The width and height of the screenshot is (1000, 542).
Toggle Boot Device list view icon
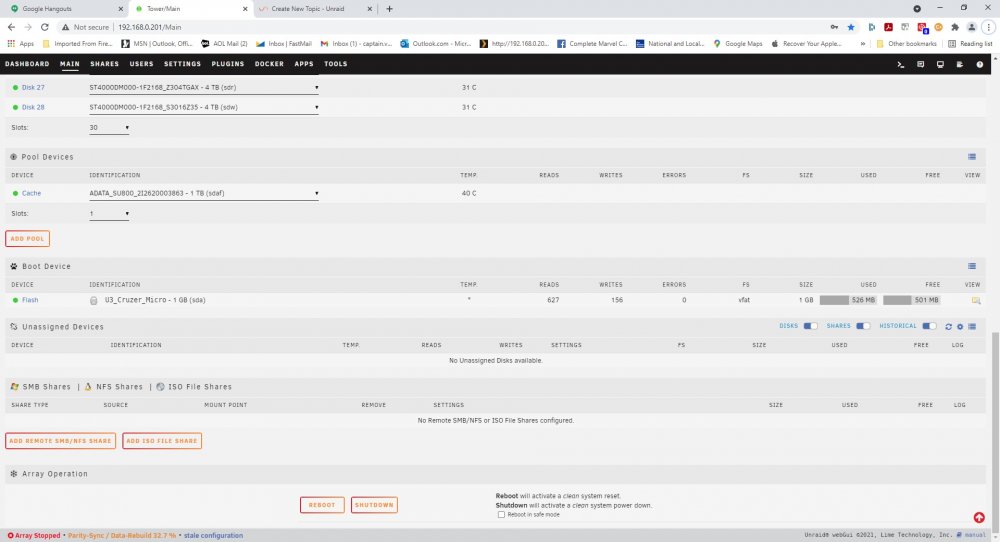point(972,266)
